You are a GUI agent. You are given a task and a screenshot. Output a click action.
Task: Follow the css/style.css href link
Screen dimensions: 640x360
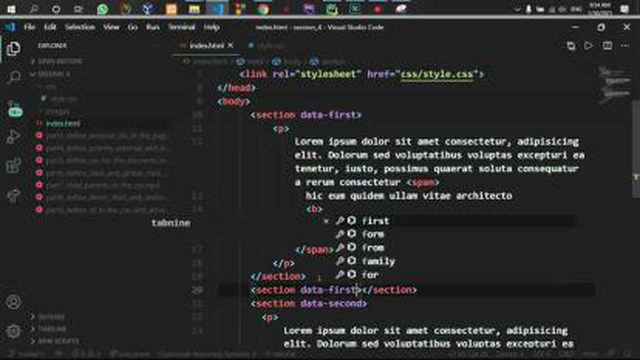[436, 74]
